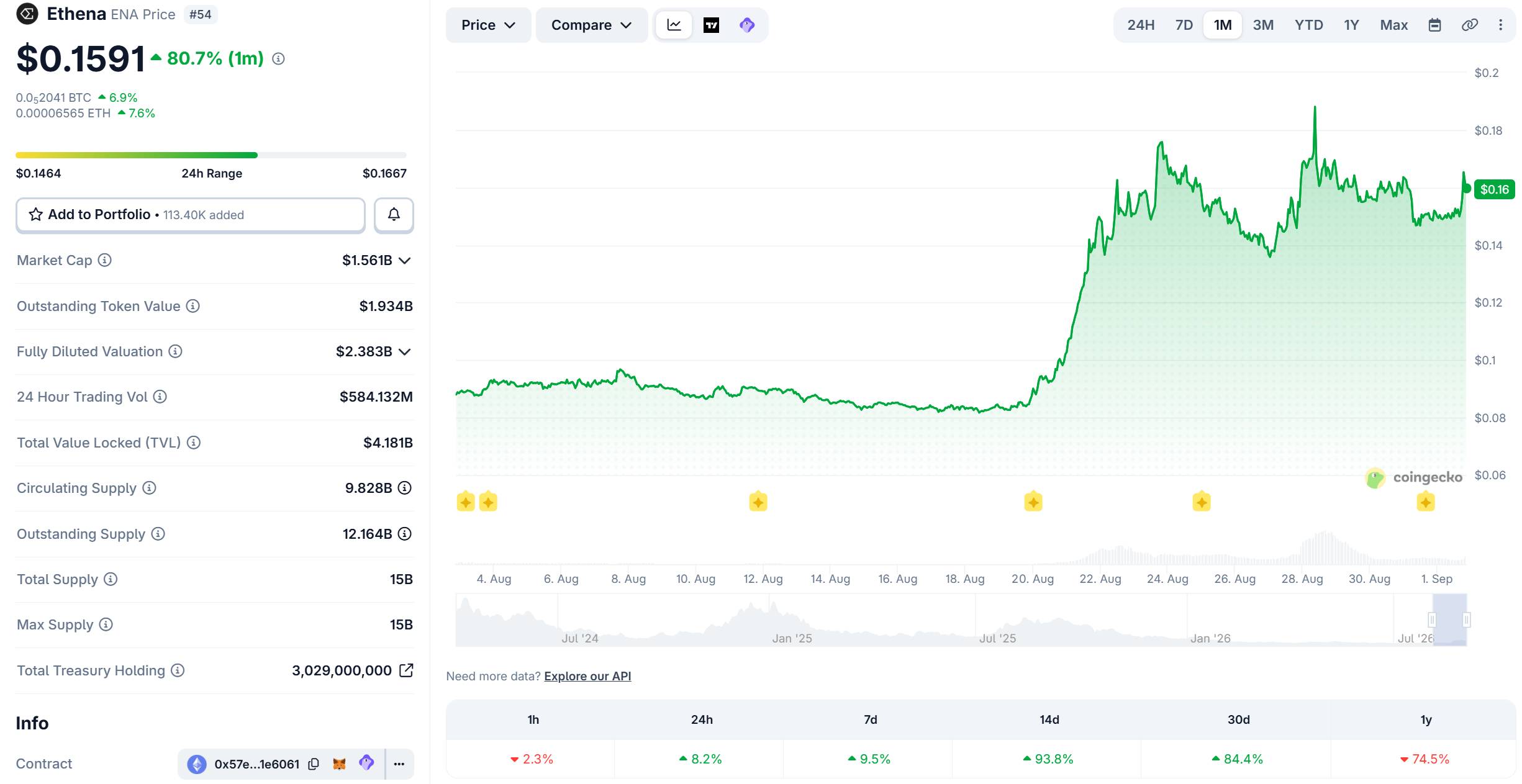Click the 30d 84.4% change value
The height and width of the screenshot is (784, 1522).
tap(1237, 759)
